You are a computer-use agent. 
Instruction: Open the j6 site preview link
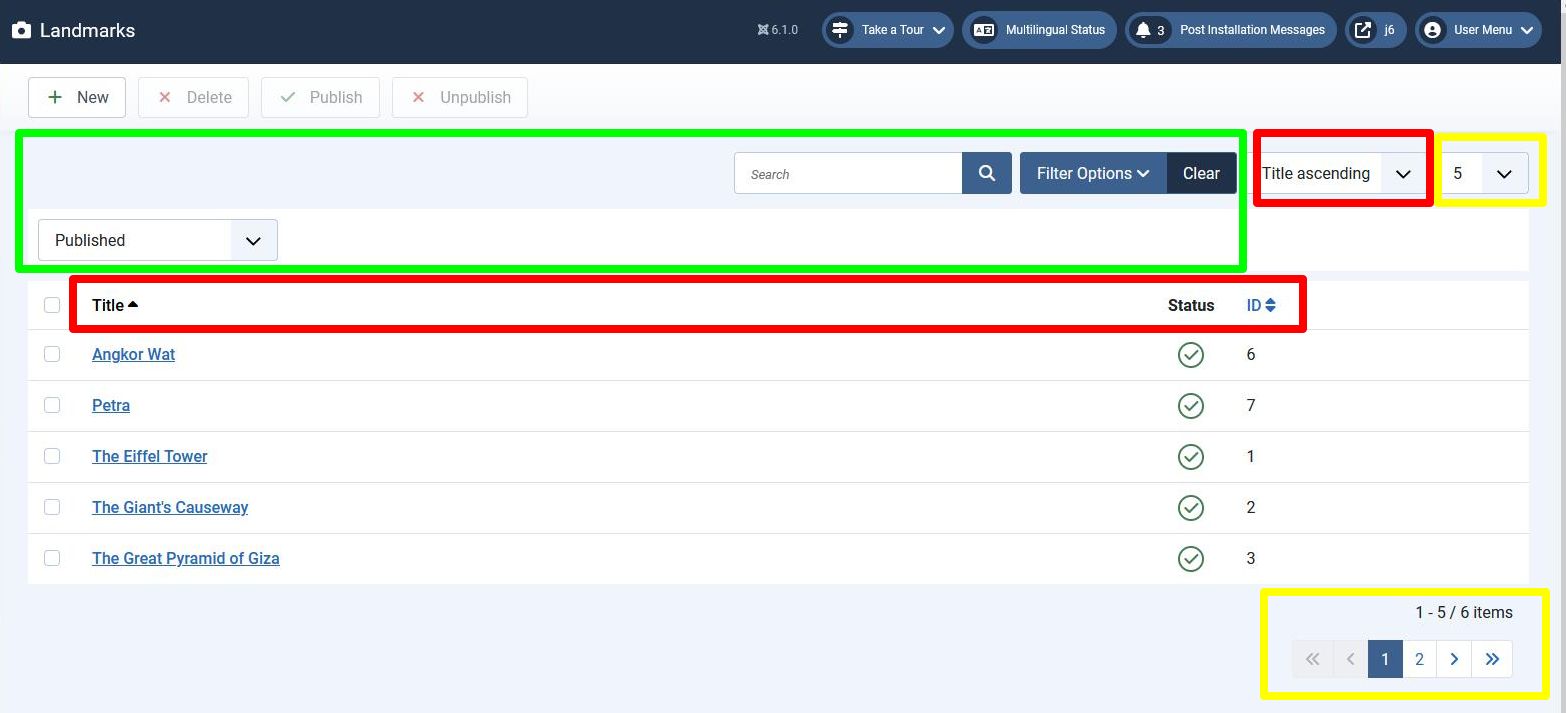click(1376, 30)
